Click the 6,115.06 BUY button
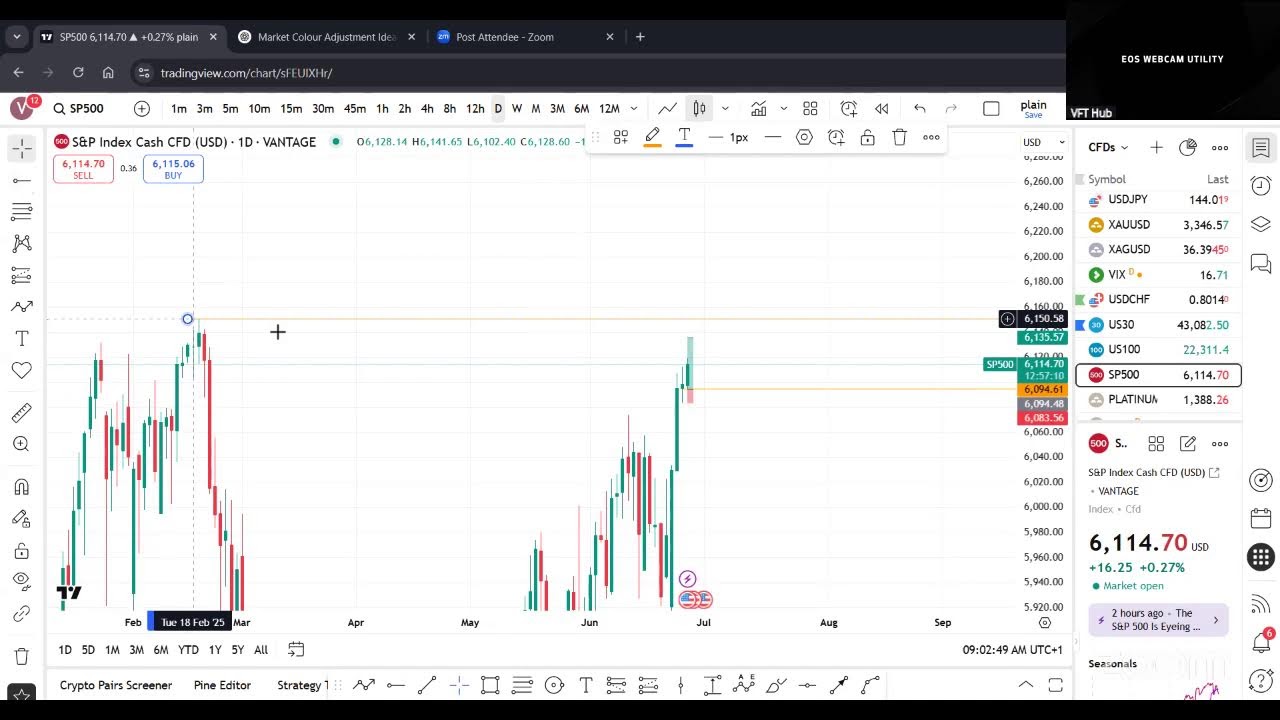The height and width of the screenshot is (720, 1280). [x=173, y=169]
